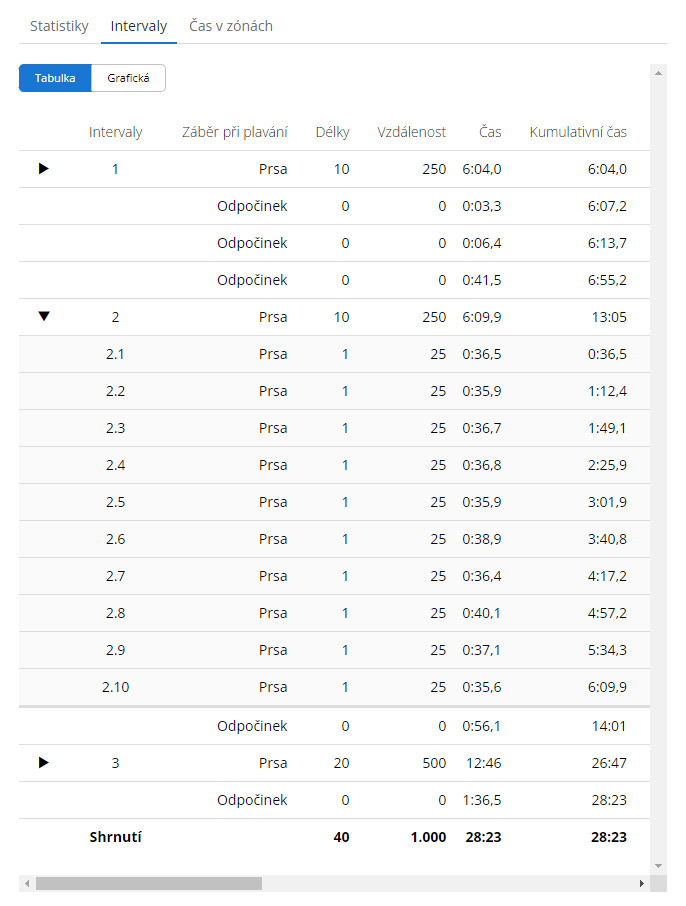Image resolution: width=686 pixels, height=906 pixels.
Task: Click vertical scrollbar down arrow
Action: click(x=658, y=866)
